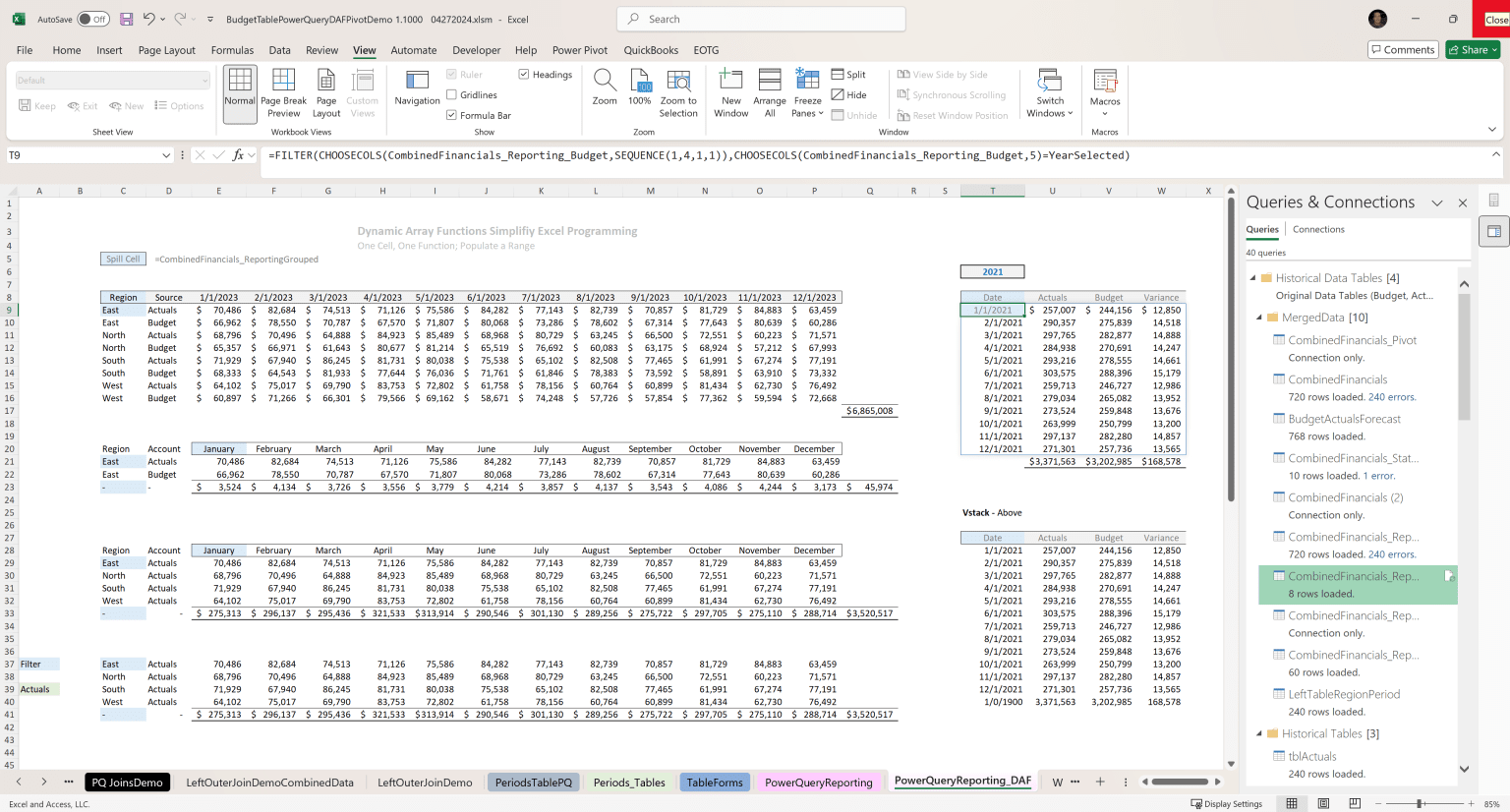
Task: Activate the PeriodsTablePQ sheet tab
Action: tap(533, 782)
